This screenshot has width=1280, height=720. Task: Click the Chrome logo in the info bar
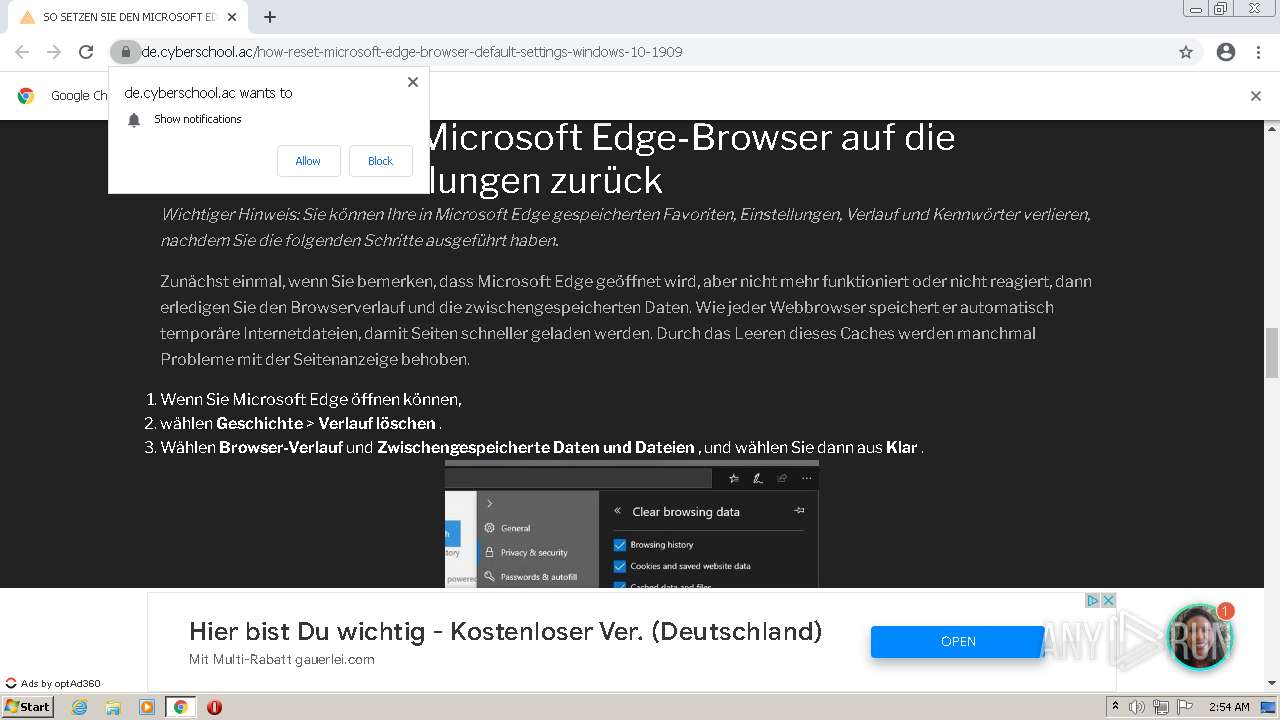tap(26, 96)
